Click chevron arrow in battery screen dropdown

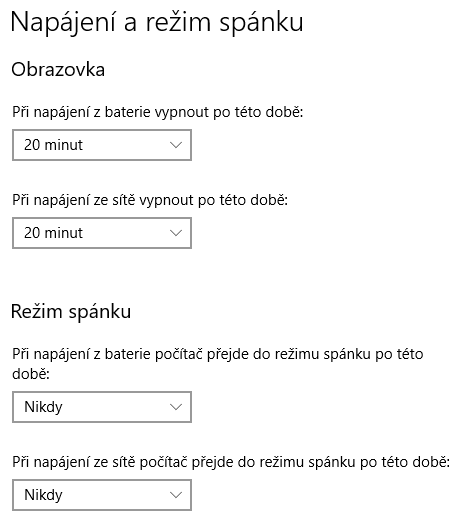176,145
